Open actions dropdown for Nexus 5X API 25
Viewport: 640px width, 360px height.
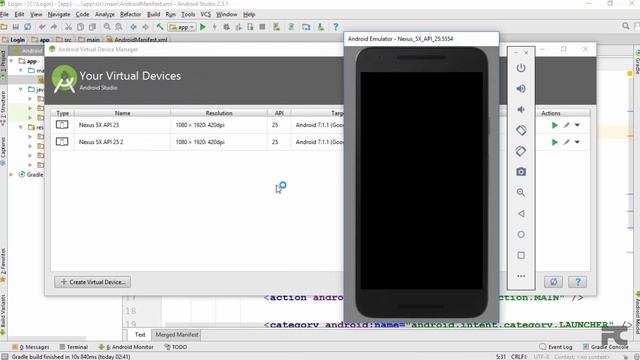(x=577, y=125)
